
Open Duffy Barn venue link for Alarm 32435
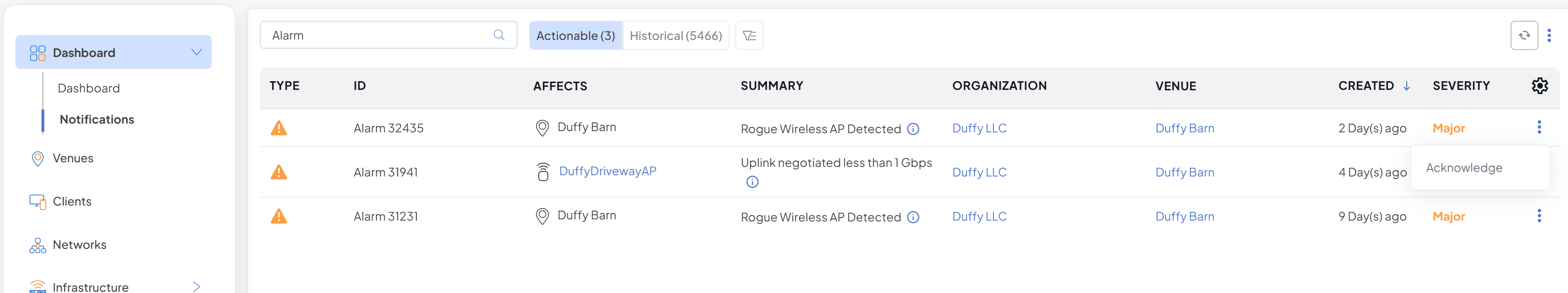click(x=1185, y=128)
